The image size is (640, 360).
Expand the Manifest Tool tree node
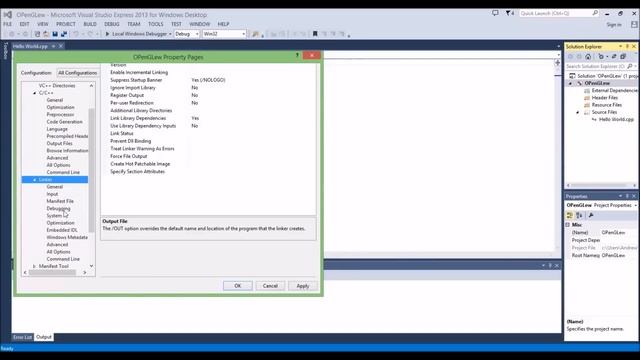click(35, 266)
